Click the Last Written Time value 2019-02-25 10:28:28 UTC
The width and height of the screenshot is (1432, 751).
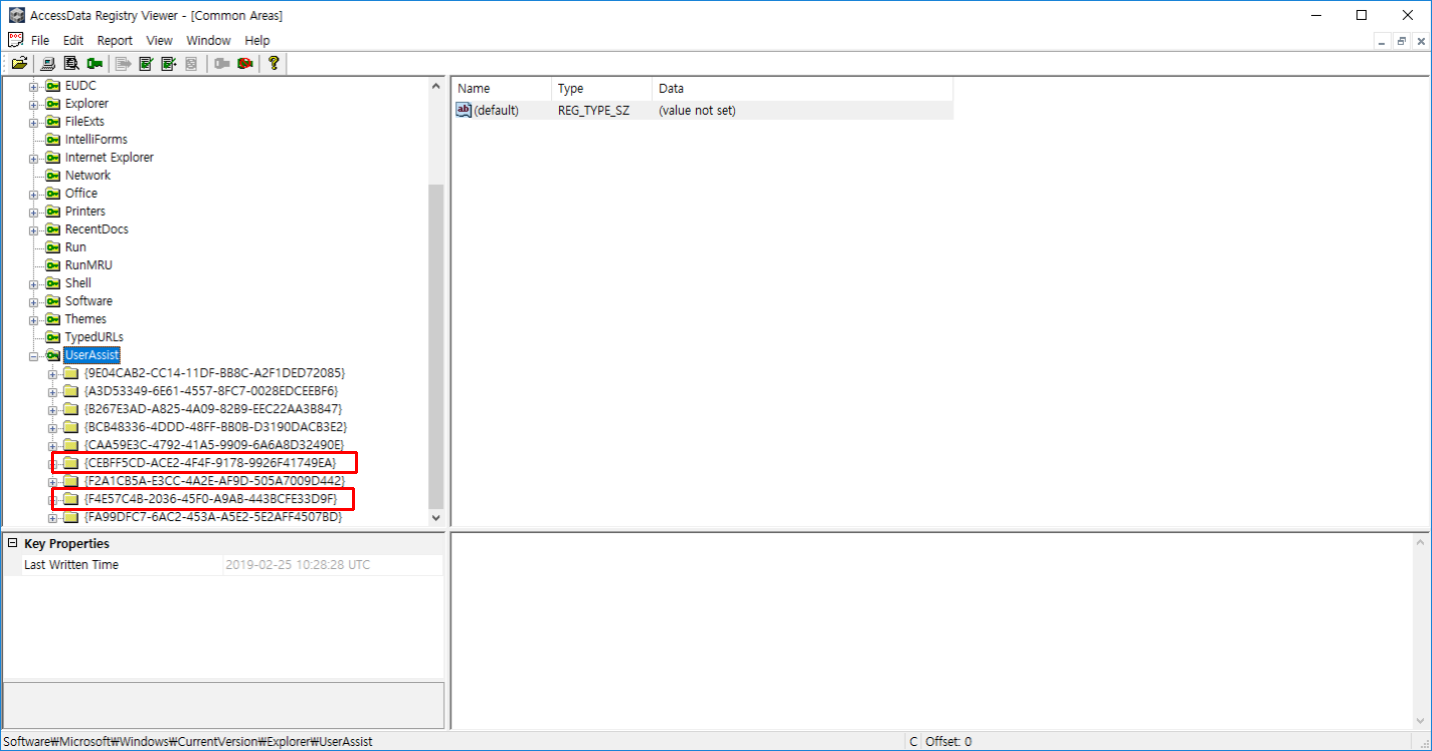(298, 565)
